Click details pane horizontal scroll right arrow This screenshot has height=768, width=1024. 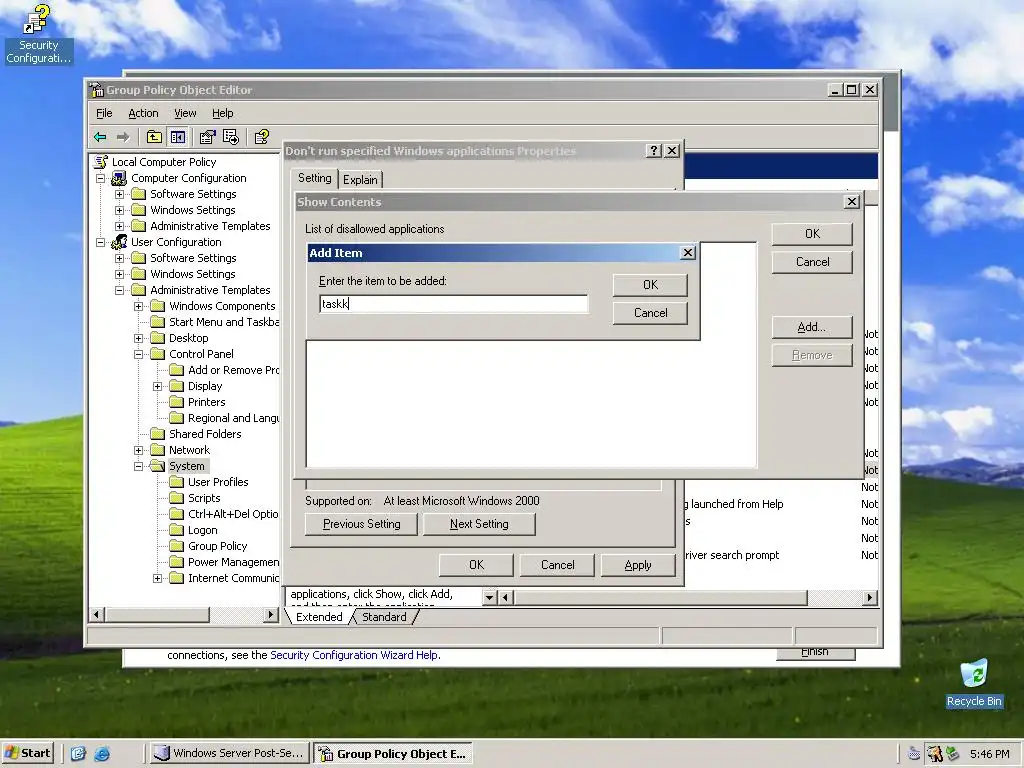pyautogui.click(x=869, y=598)
